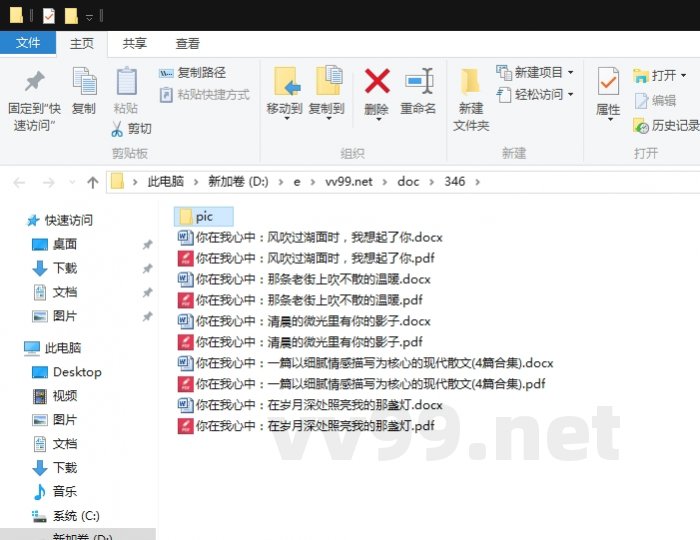Select Music in the navigation pane
The height and width of the screenshot is (540, 700).
55,491
